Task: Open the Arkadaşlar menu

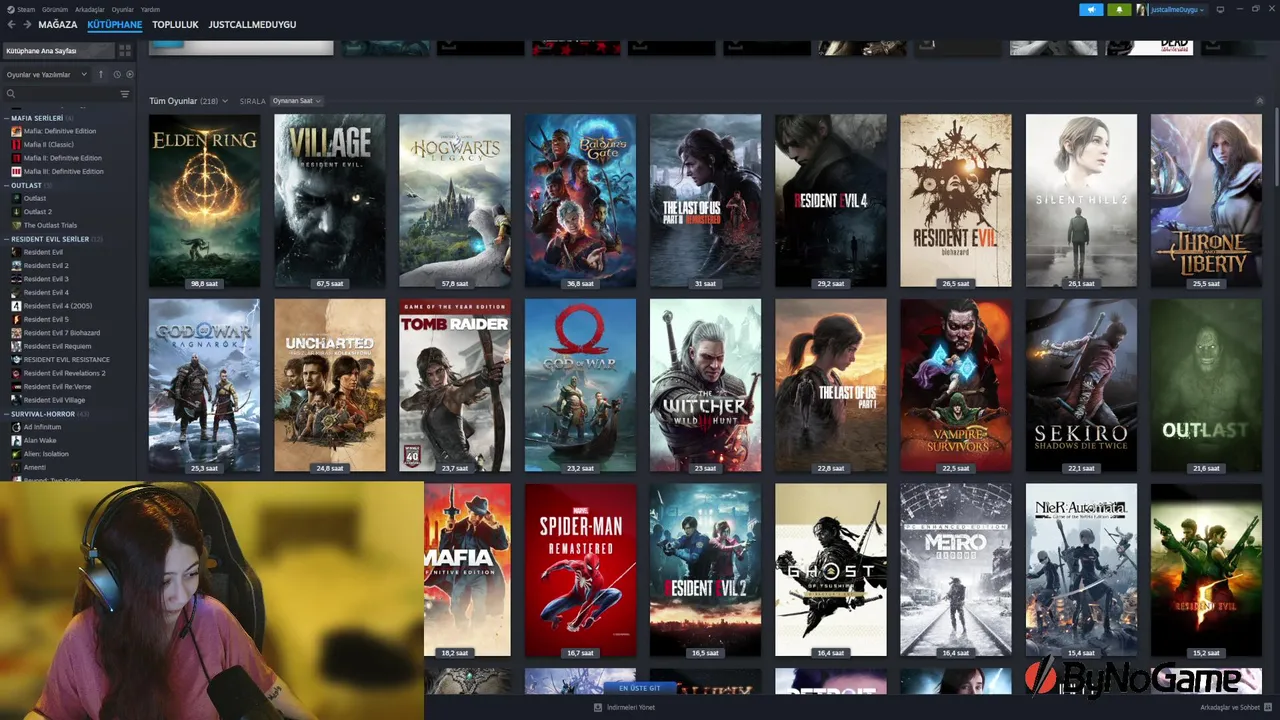Action: (x=90, y=9)
